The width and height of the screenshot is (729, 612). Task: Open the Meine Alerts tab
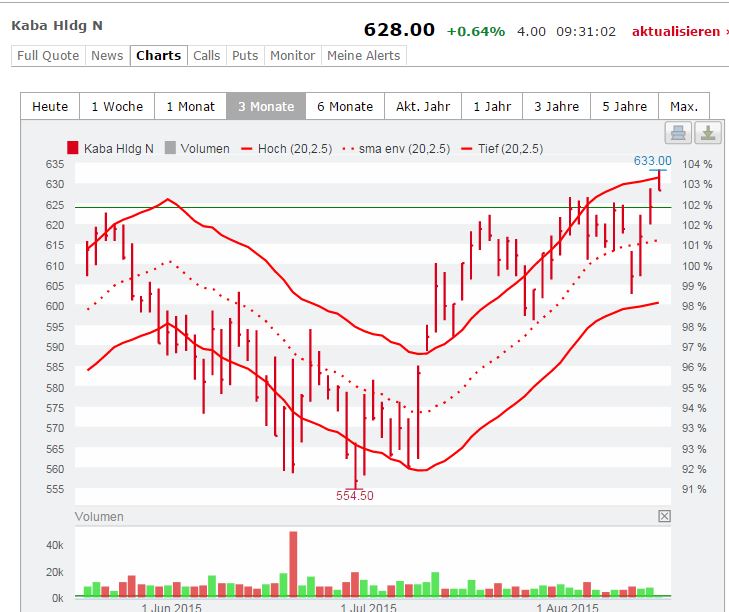tap(364, 56)
